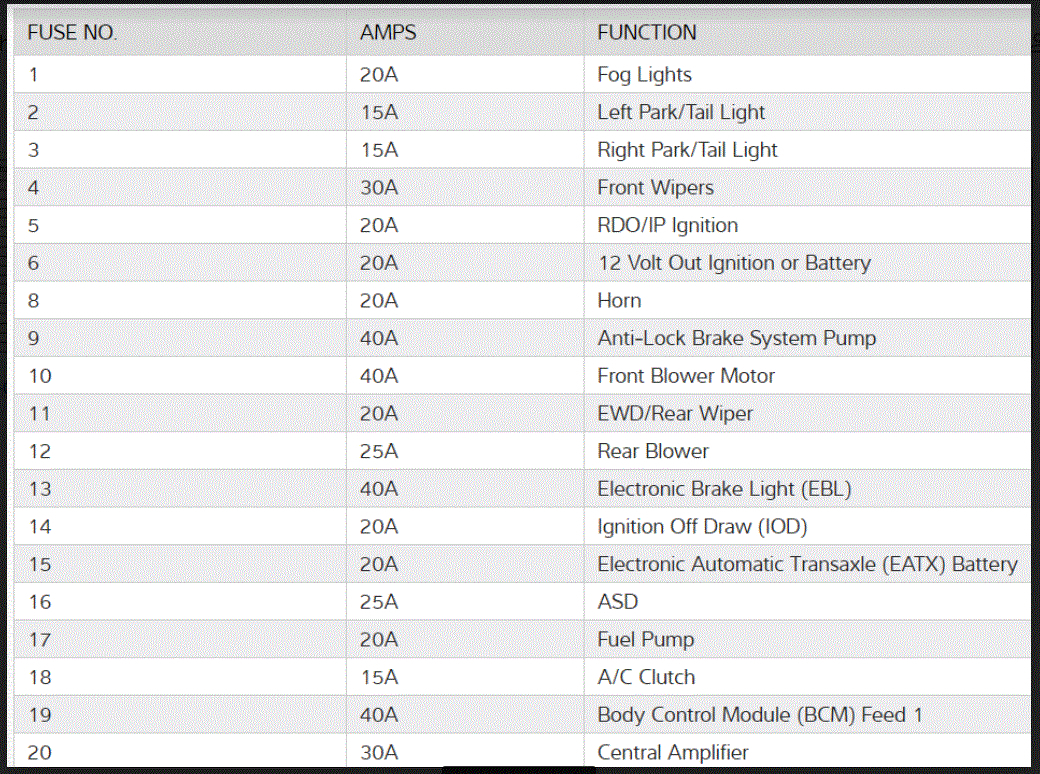Image resolution: width=1040 pixels, height=774 pixels.
Task: Select the Horn function cell
Action: [x=619, y=301]
